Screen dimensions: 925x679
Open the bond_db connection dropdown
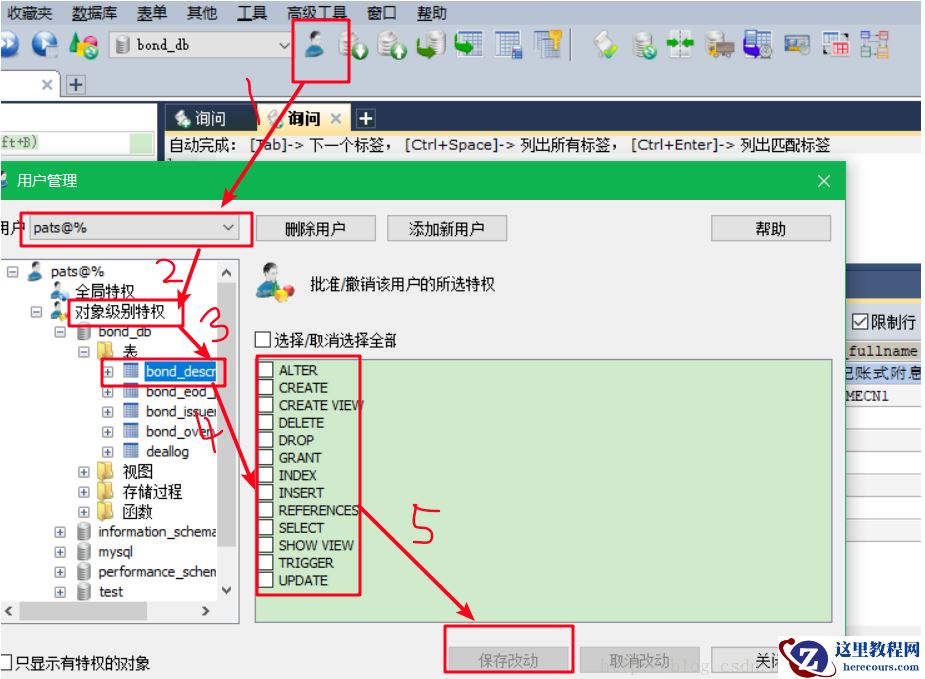click(283, 45)
